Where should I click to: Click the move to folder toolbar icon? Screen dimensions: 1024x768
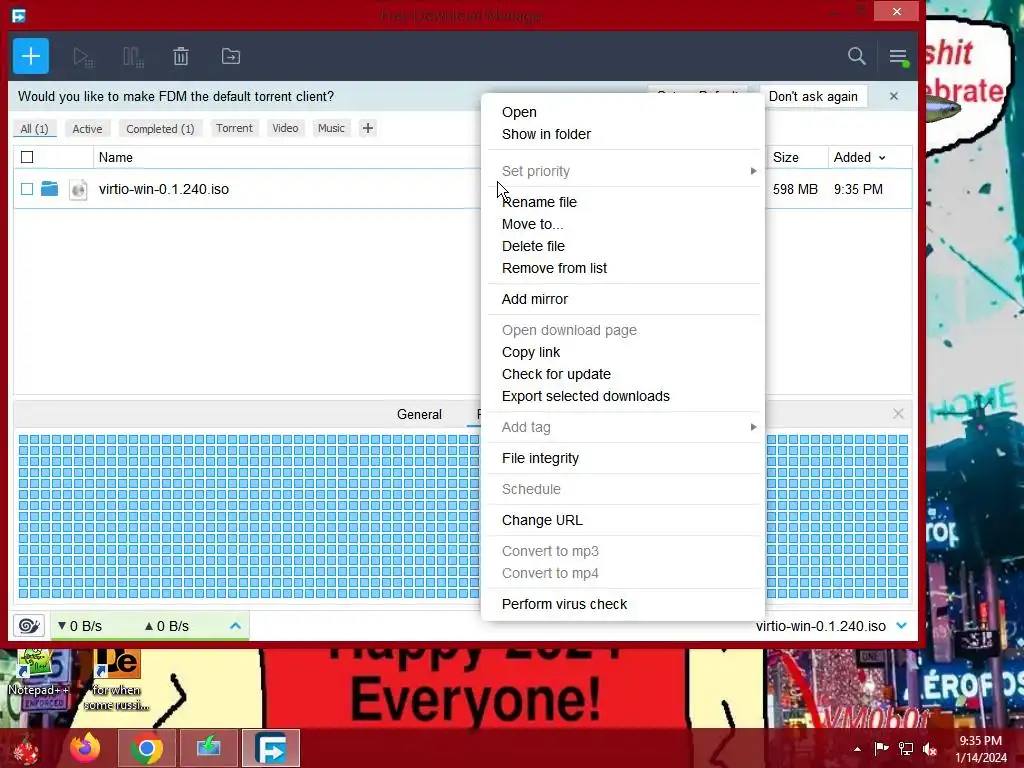(x=231, y=56)
